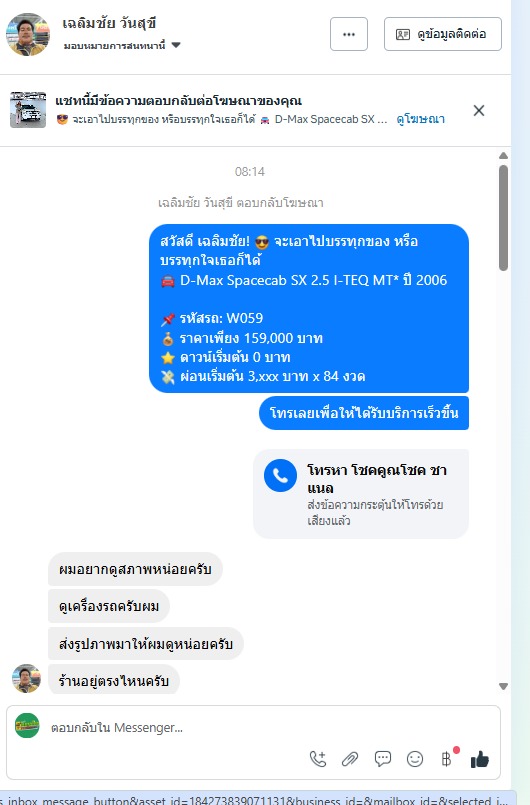The width and height of the screenshot is (530, 805).
Task: Open saved replies speech bubble icon
Action: click(x=383, y=759)
